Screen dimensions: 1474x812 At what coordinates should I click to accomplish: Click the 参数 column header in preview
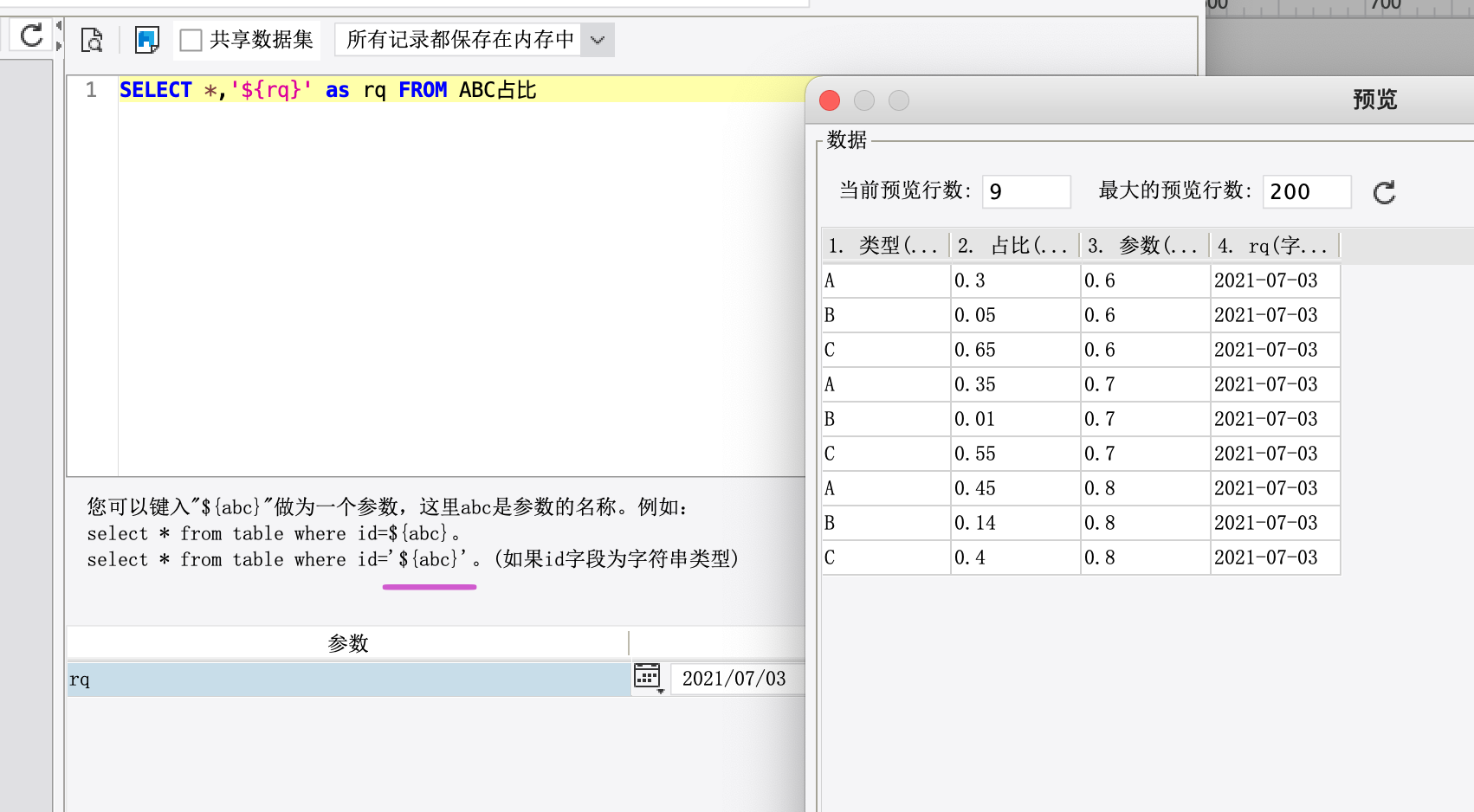click(1145, 246)
